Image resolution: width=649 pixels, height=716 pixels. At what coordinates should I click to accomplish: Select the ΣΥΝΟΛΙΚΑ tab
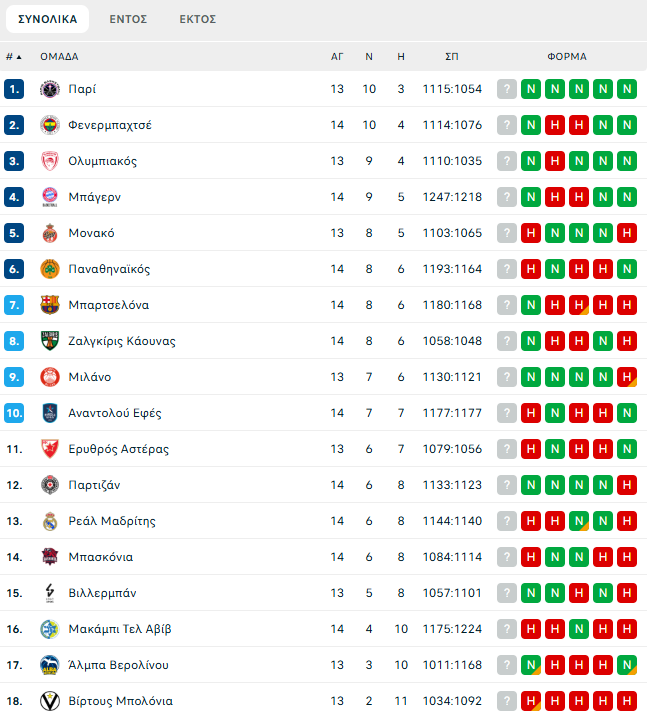[x=48, y=19]
